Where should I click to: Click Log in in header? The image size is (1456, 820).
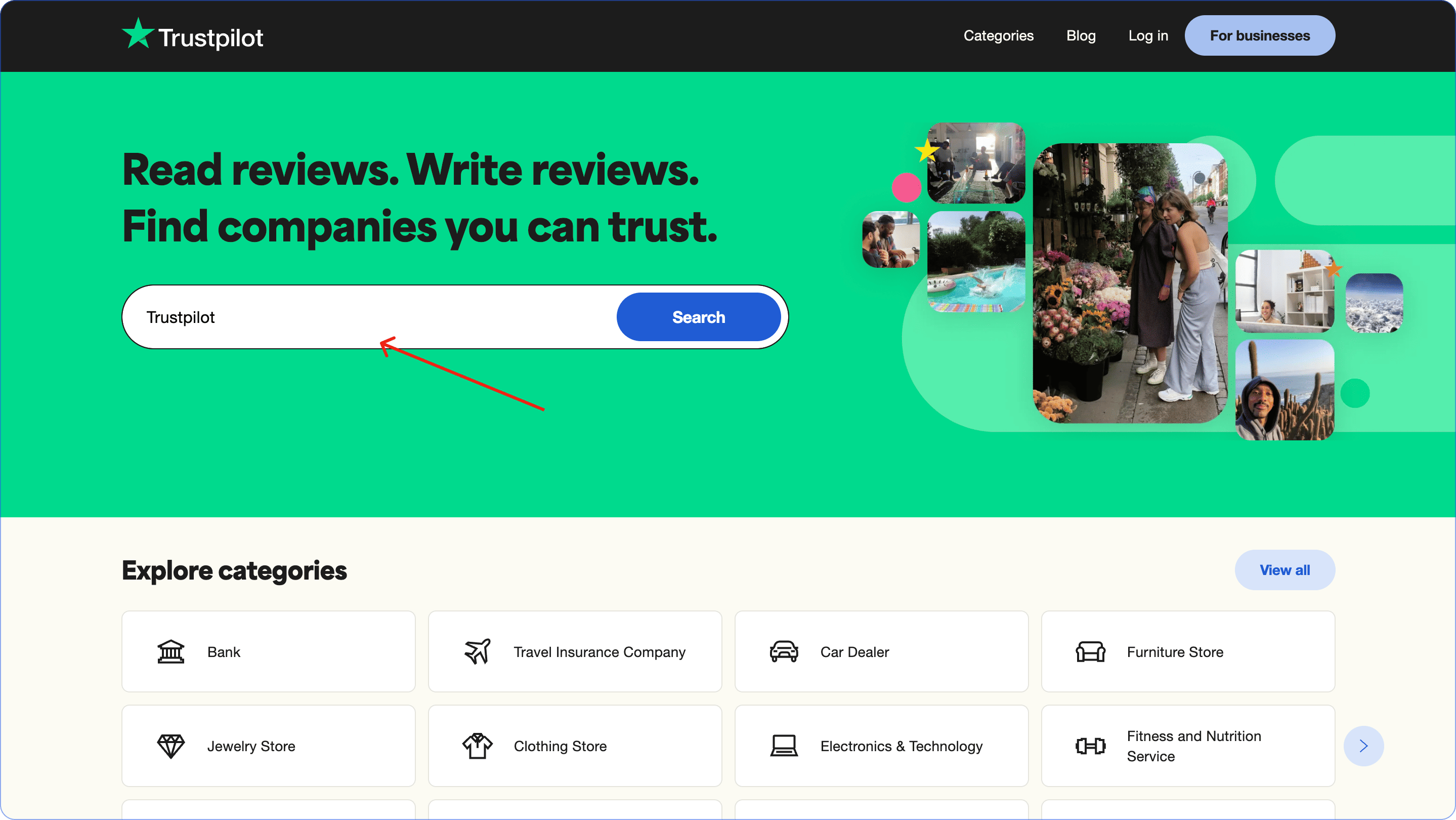click(1148, 35)
